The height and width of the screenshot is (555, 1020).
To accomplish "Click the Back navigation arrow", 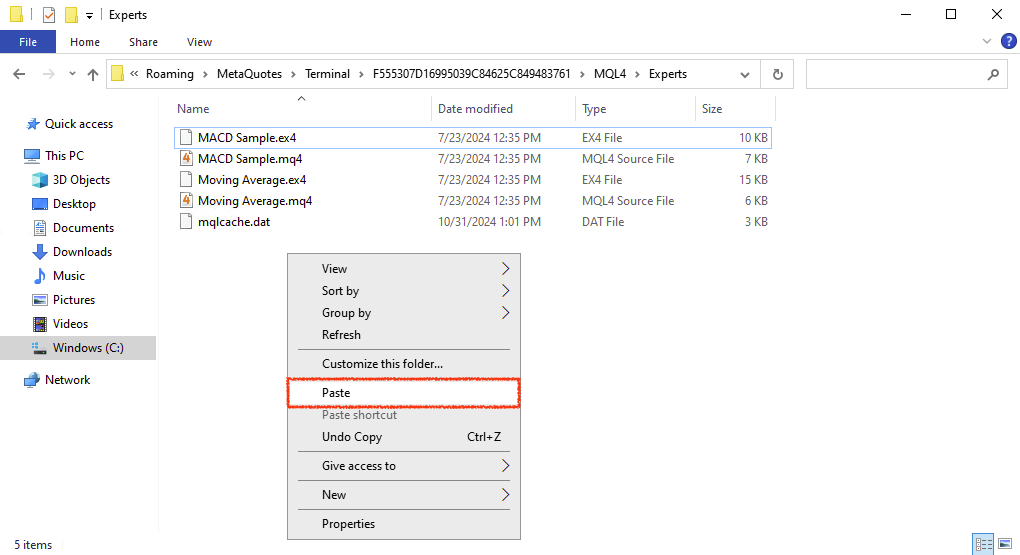I will pos(19,74).
